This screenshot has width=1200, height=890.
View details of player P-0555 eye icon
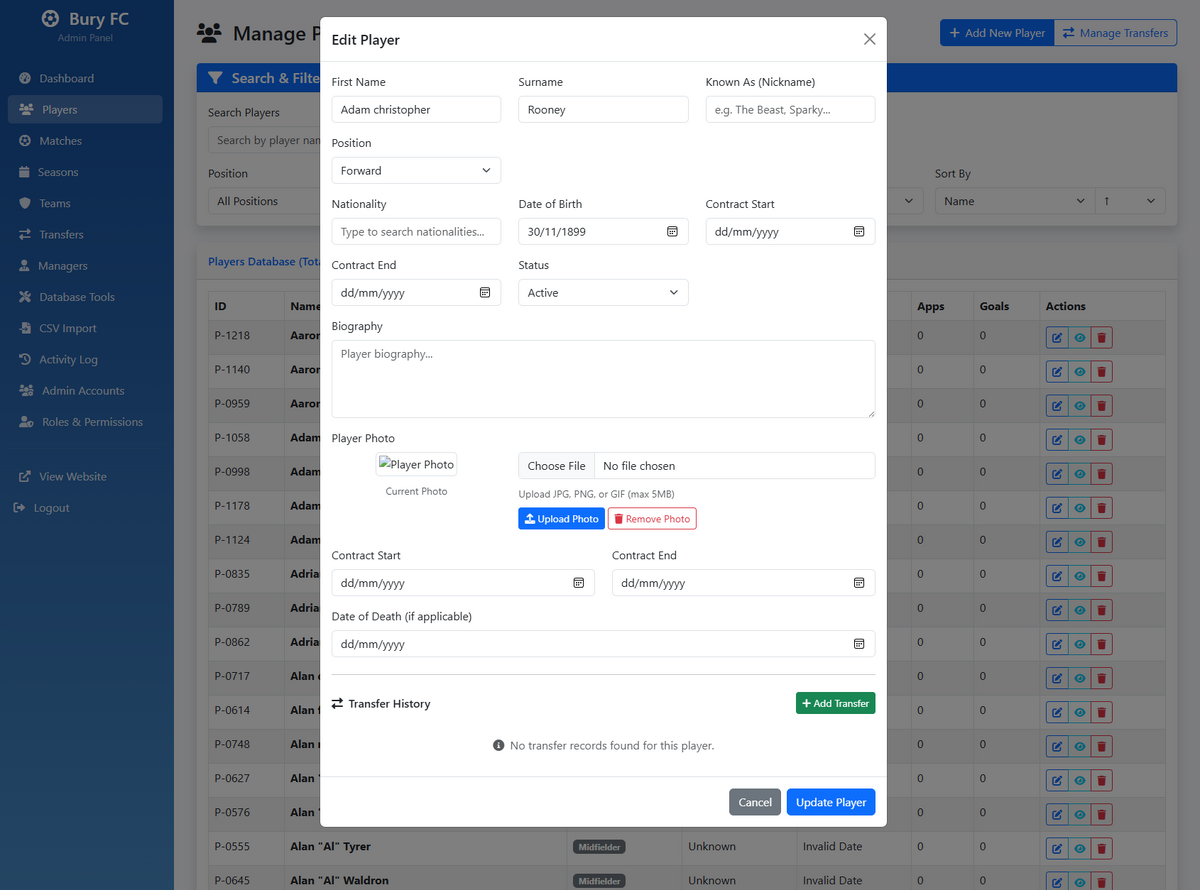pos(1079,849)
